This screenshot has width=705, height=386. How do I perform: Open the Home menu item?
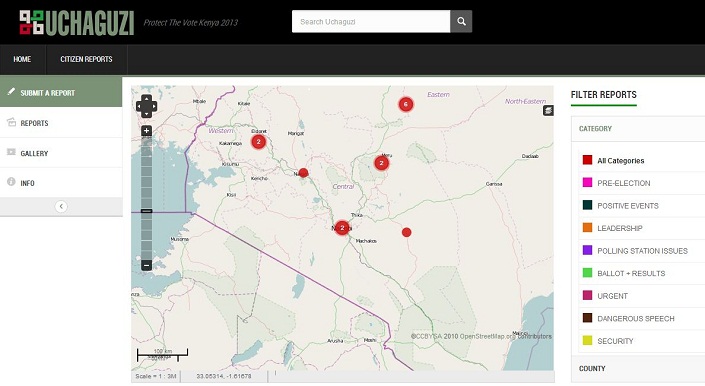coord(22,59)
